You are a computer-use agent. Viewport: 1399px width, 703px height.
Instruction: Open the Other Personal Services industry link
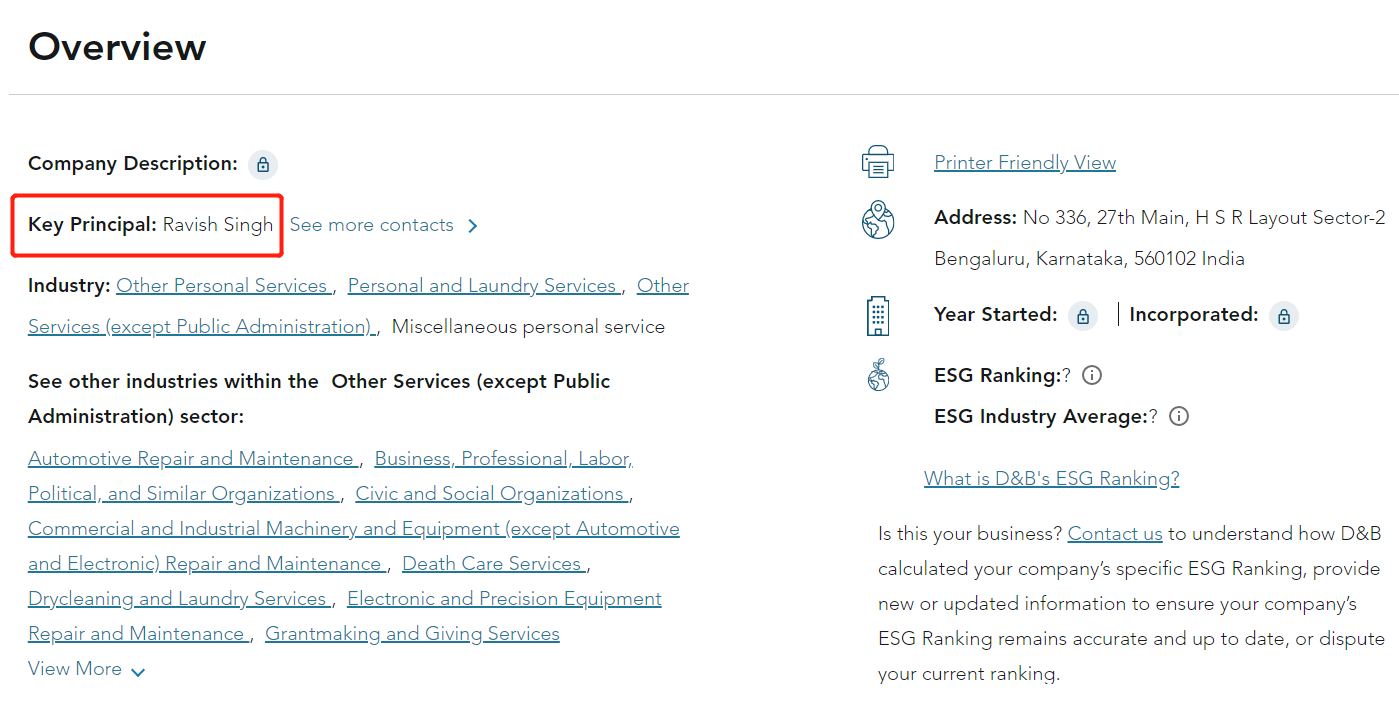[222, 285]
